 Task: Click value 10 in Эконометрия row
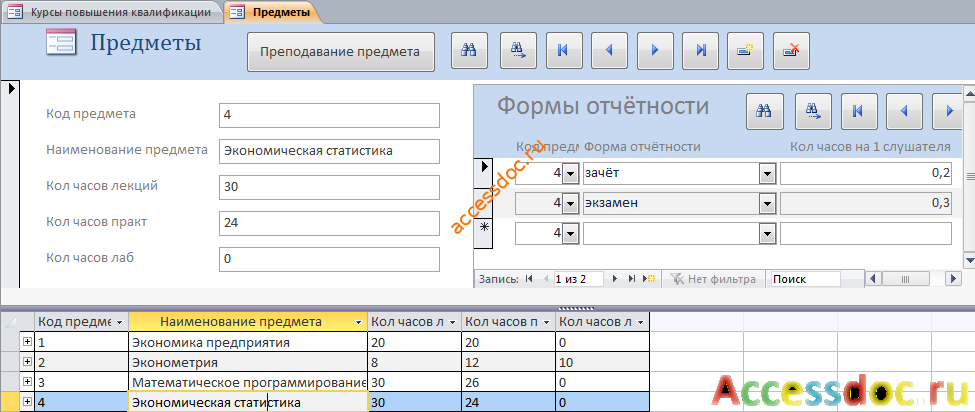[603, 362]
